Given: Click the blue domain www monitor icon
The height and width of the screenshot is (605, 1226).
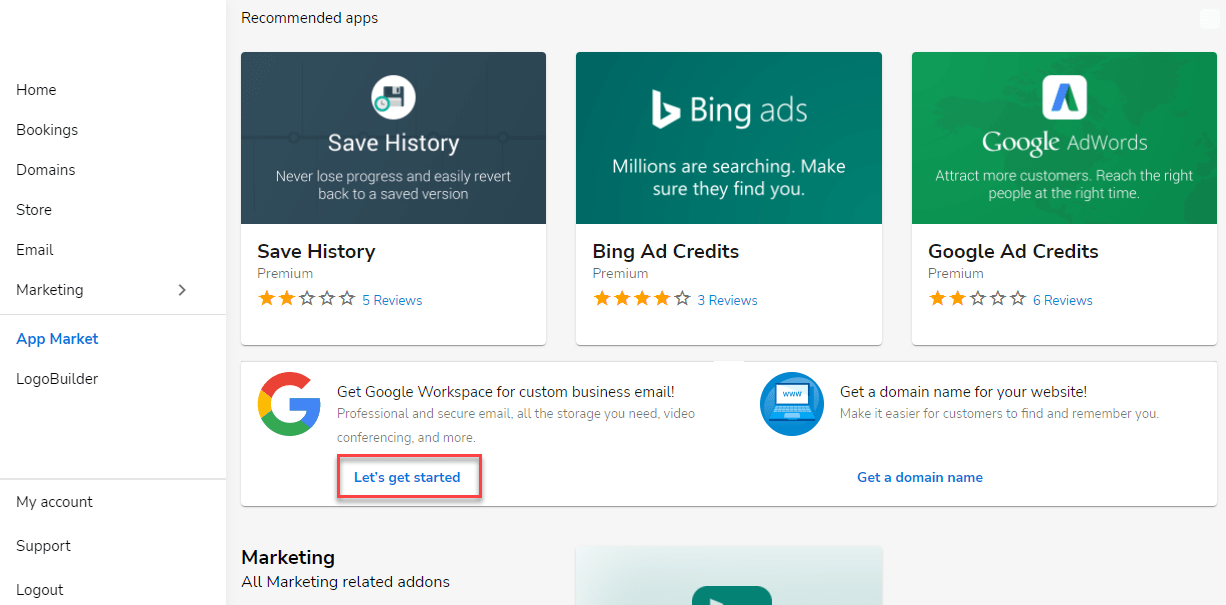Looking at the screenshot, I should coord(792,404).
